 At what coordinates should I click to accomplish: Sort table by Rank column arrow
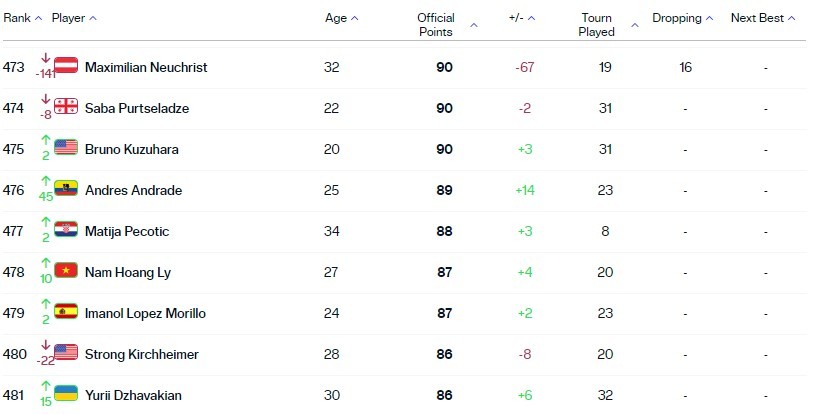pyautogui.click(x=38, y=18)
